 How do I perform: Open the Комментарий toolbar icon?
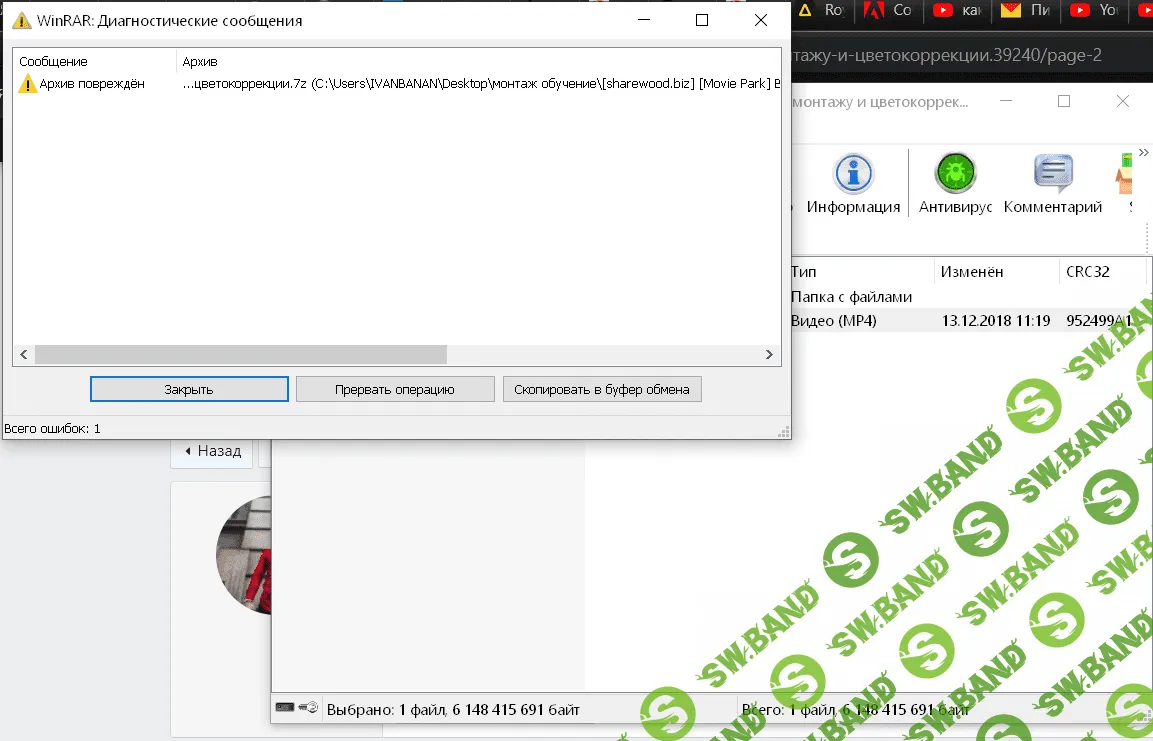click(x=1052, y=184)
